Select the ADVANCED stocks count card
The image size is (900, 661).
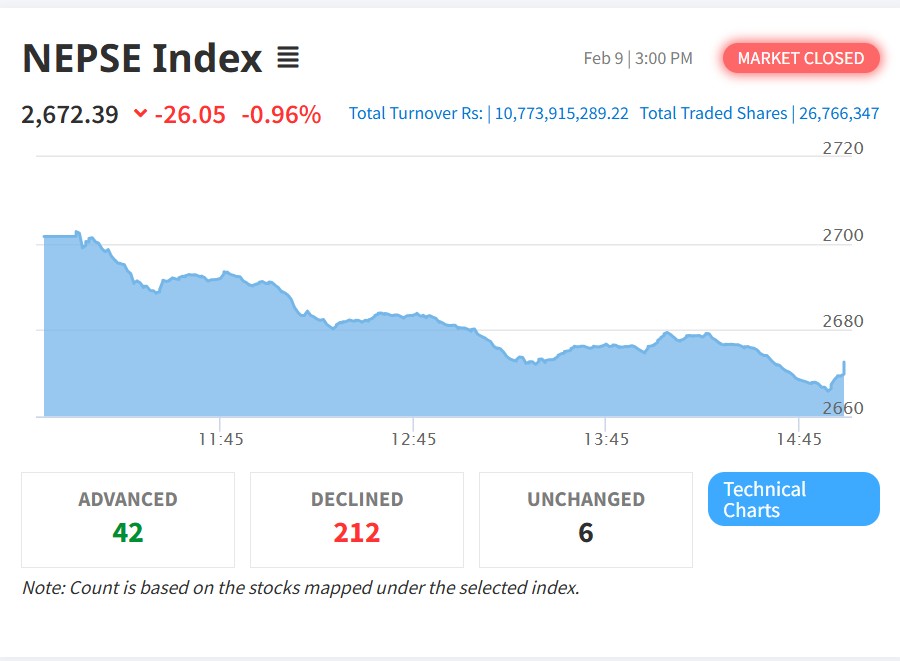coord(128,519)
